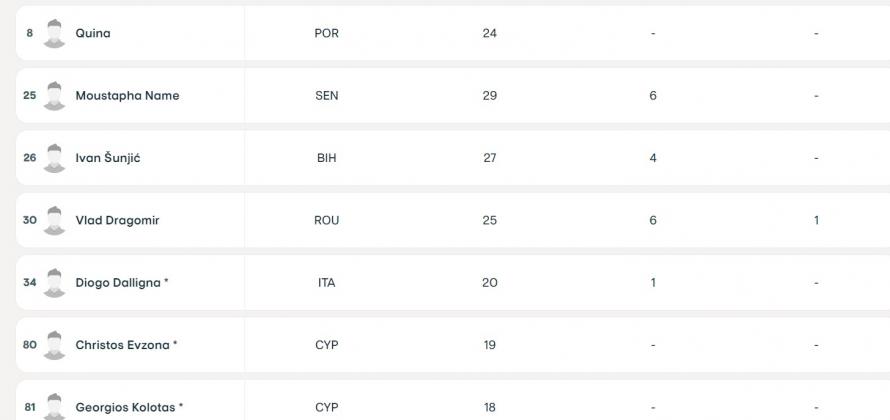Screen dimensions: 890x420
Task: Click the SEN nationality cell
Action: pos(326,96)
